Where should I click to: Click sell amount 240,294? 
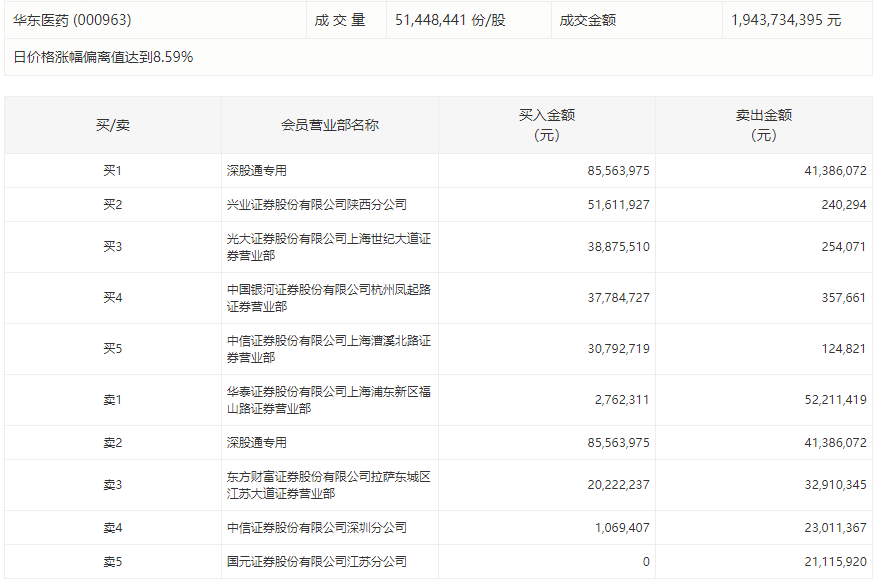click(x=844, y=204)
